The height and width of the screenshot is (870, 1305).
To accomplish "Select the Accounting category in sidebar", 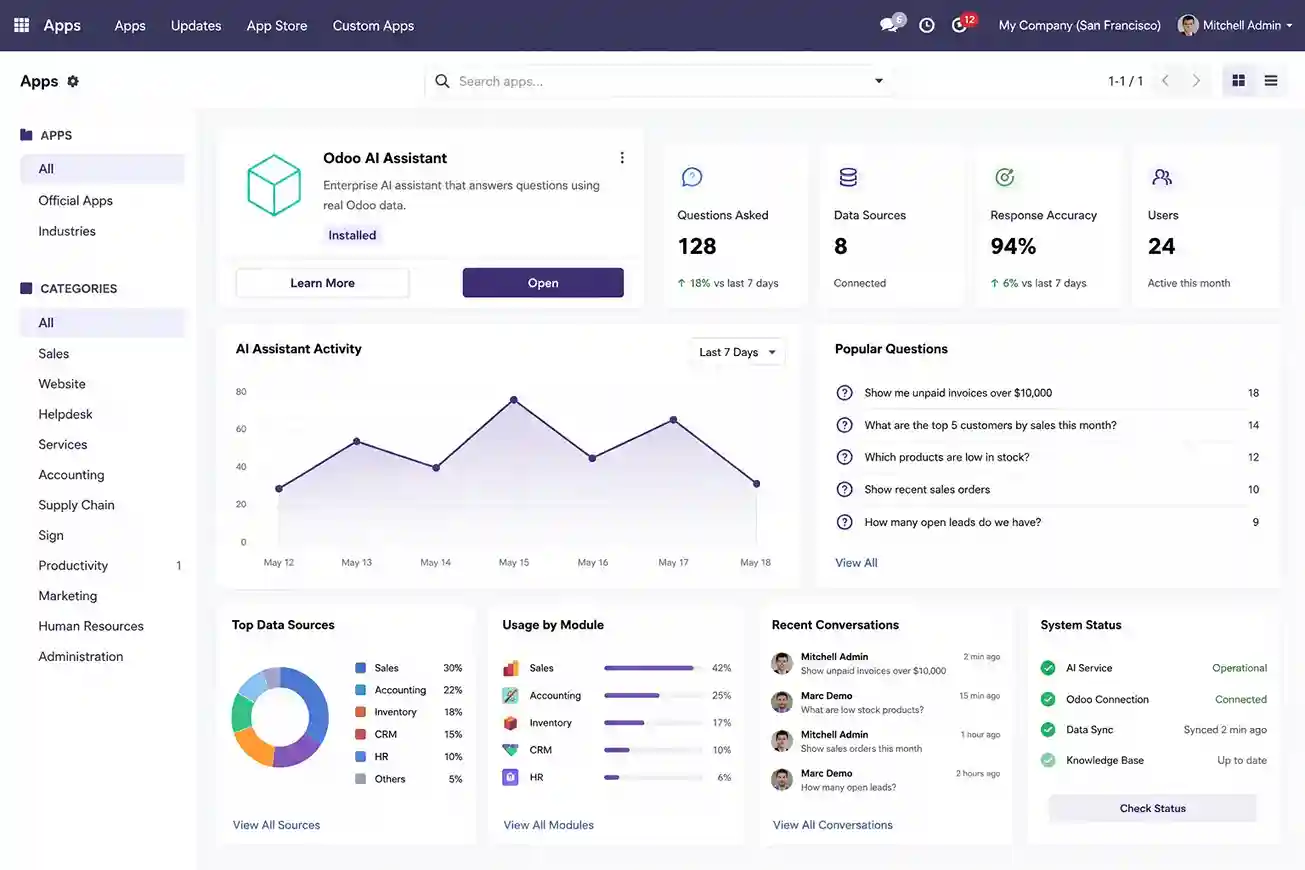I will pos(102,475).
